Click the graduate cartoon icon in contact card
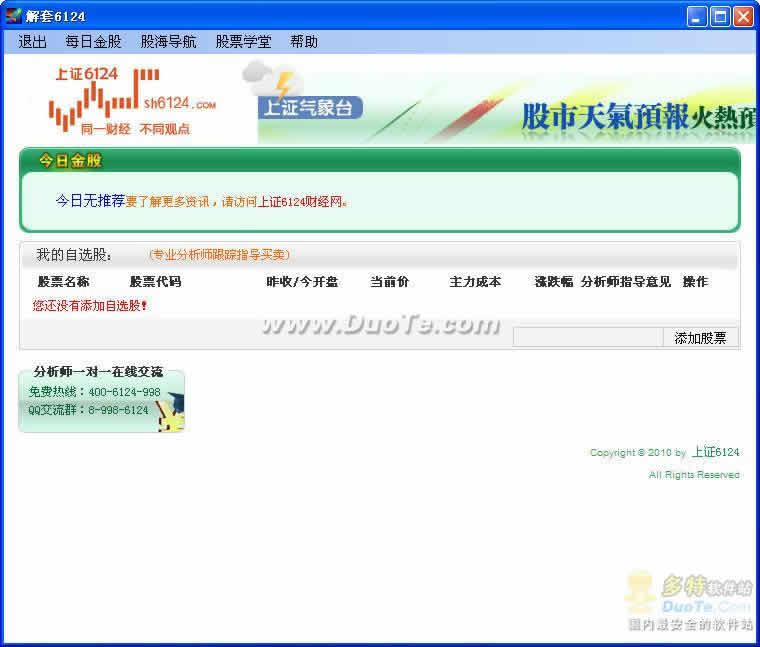760x647 pixels. pos(171,412)
